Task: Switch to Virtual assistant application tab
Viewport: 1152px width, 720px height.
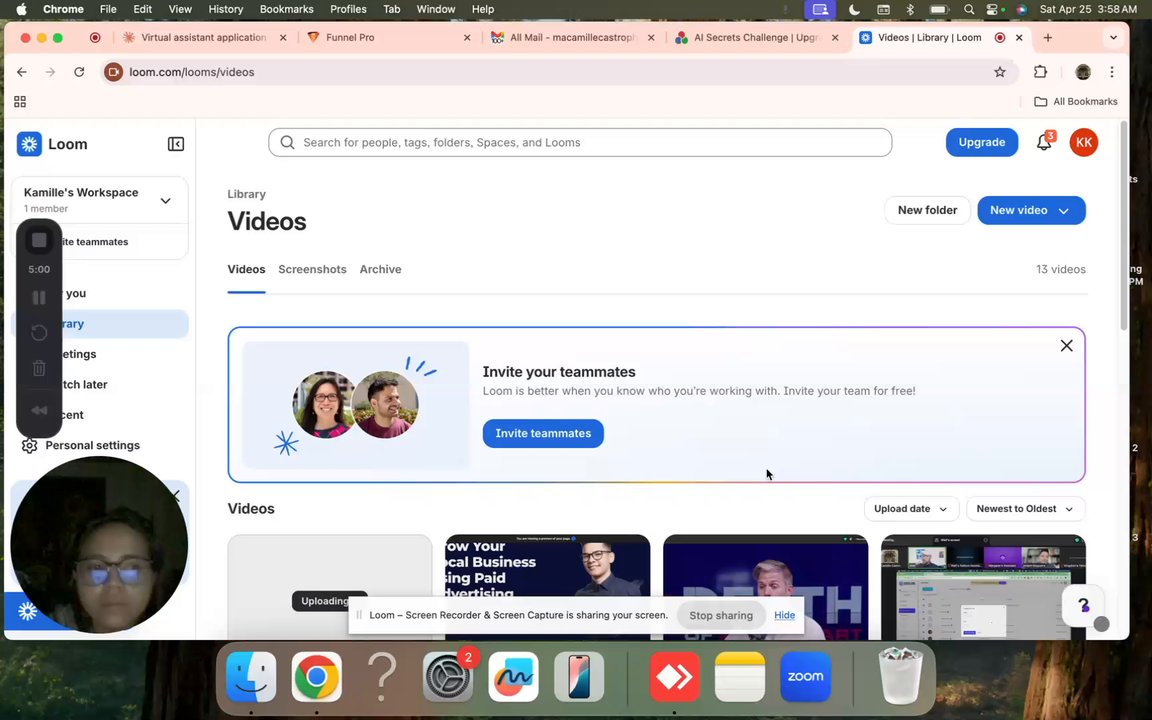Action: coord(205,37)
